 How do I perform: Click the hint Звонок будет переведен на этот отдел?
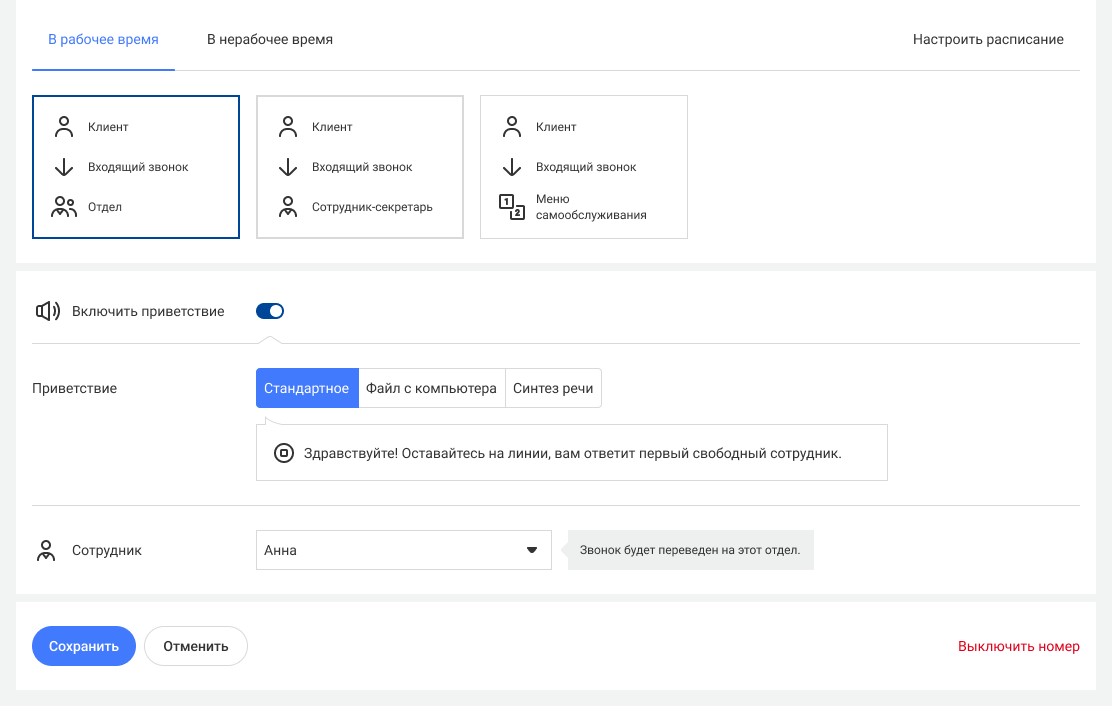pyautogui.click(x=690, y=550)
